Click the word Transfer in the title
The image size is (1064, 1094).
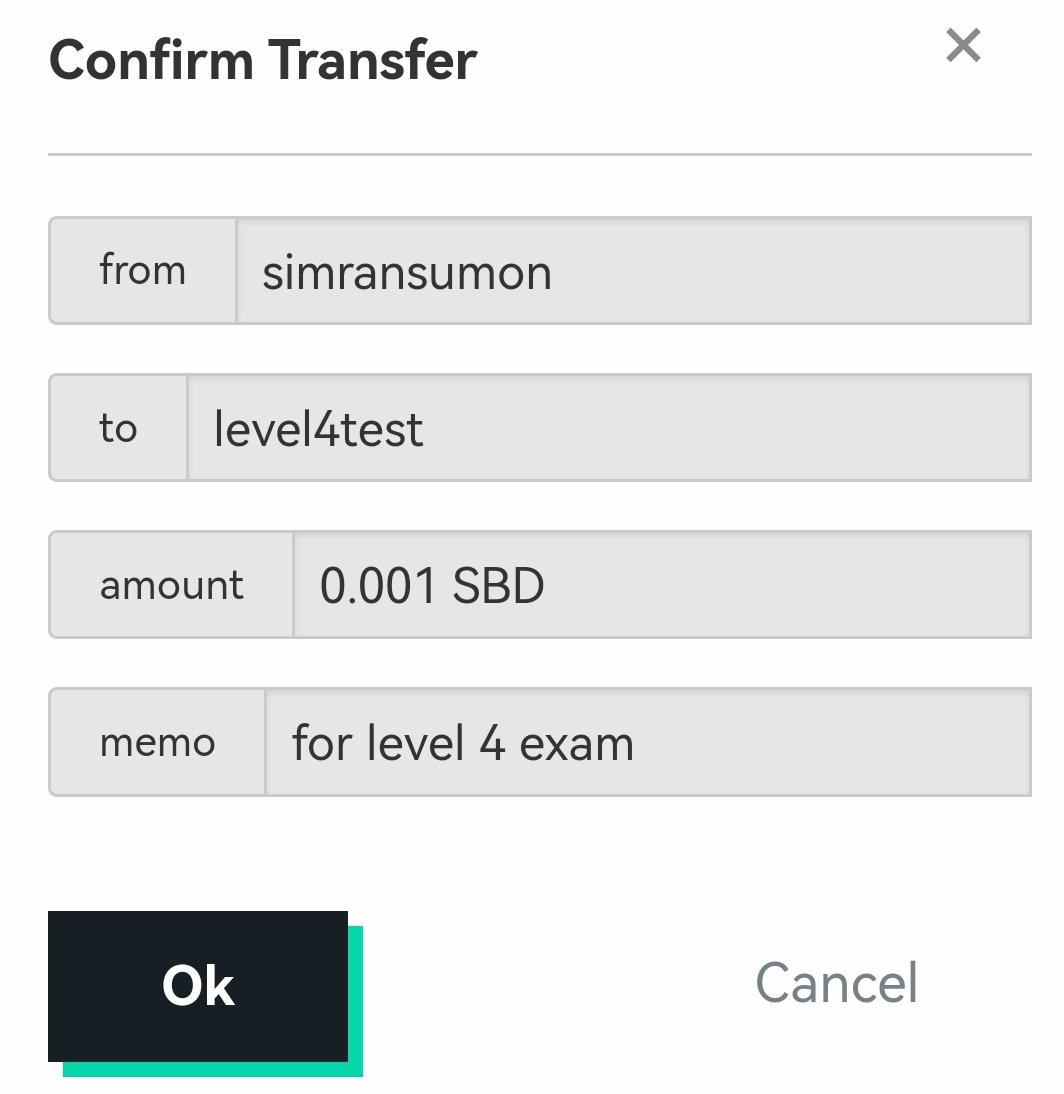pyautogui.click(x=370, y=60)
